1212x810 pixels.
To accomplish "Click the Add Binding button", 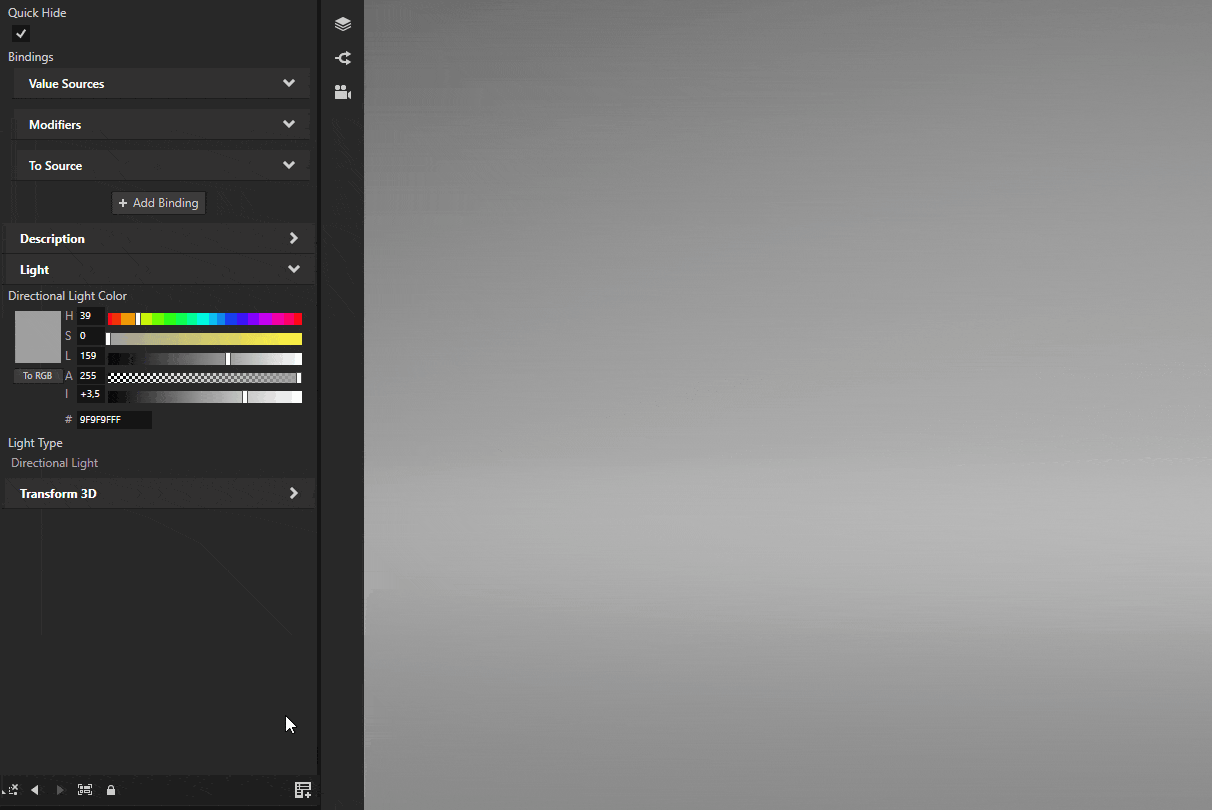I will coord(158,202).
